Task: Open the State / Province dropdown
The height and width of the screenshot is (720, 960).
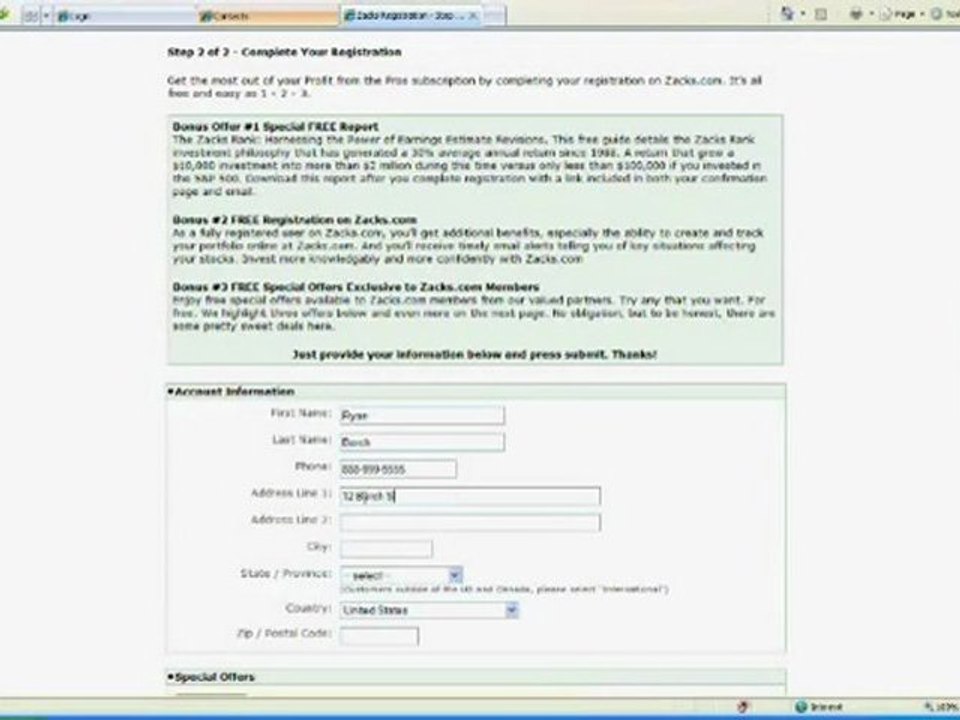Action: click(402, 576)
